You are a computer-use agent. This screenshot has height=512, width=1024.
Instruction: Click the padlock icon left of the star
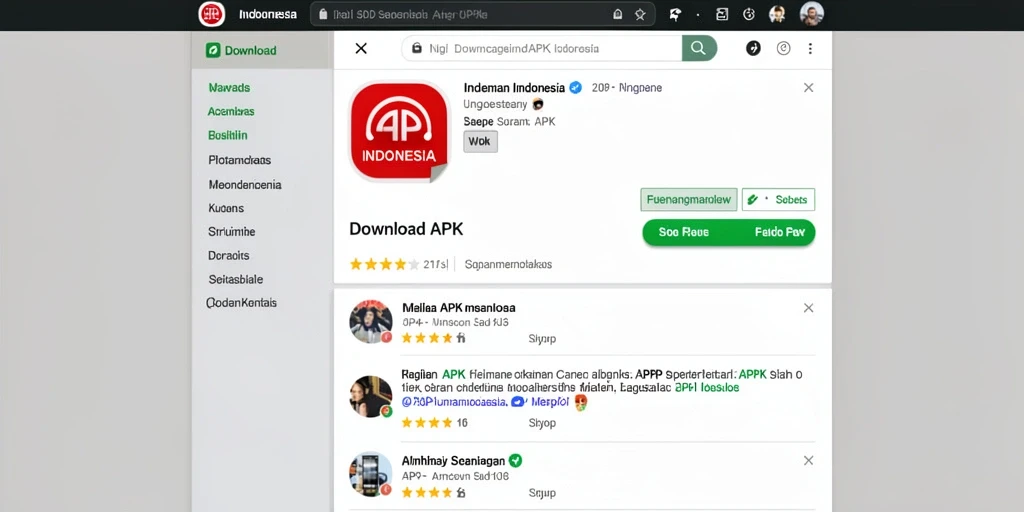click(x=617, y=14)
